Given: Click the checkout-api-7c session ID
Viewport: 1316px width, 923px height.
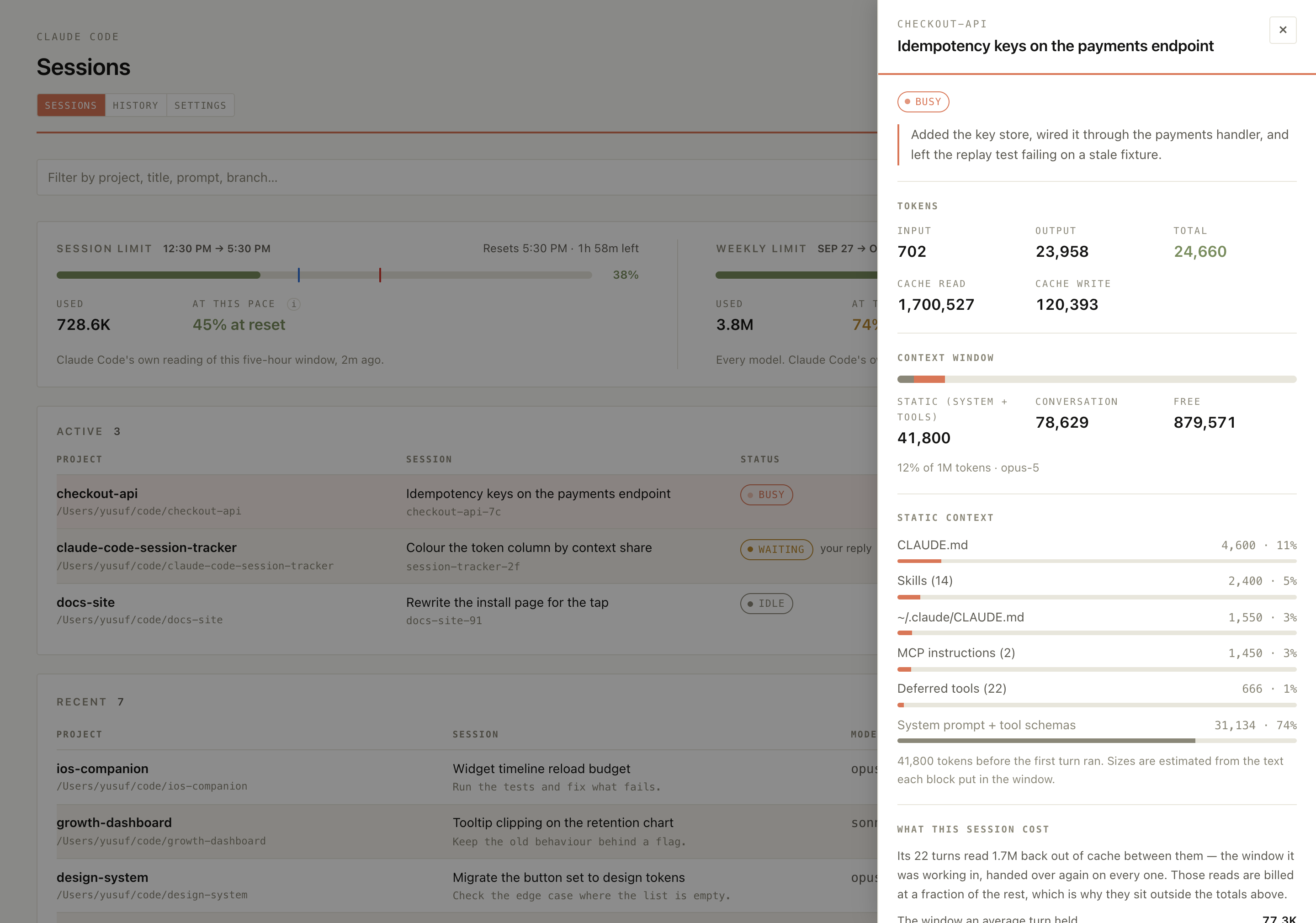Looking at the screenshot, I should [453, 512].
